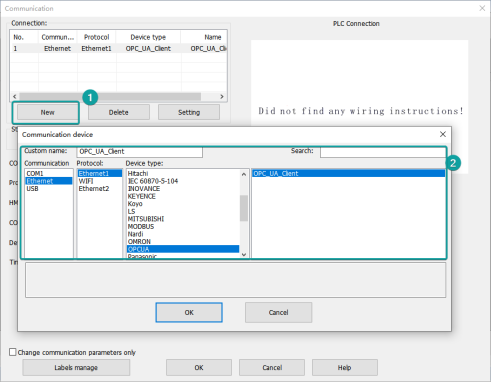Viewport: 492px width, 382px height.
Task: Close the Communication device dialog
Action: (443, 134)
